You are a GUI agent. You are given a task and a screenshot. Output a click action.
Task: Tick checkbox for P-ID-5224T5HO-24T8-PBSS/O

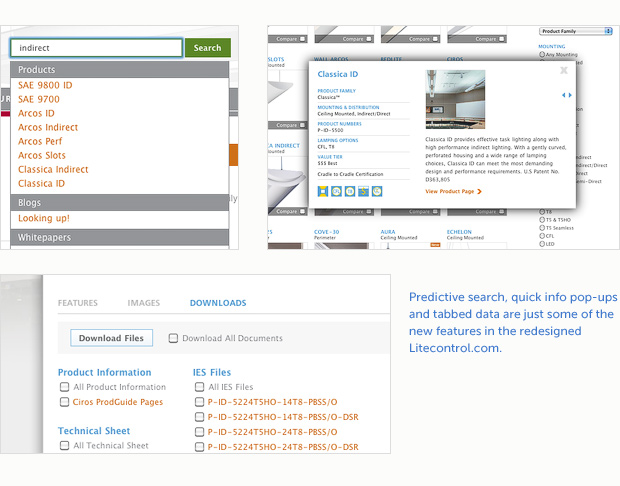[x=199, y=432]
